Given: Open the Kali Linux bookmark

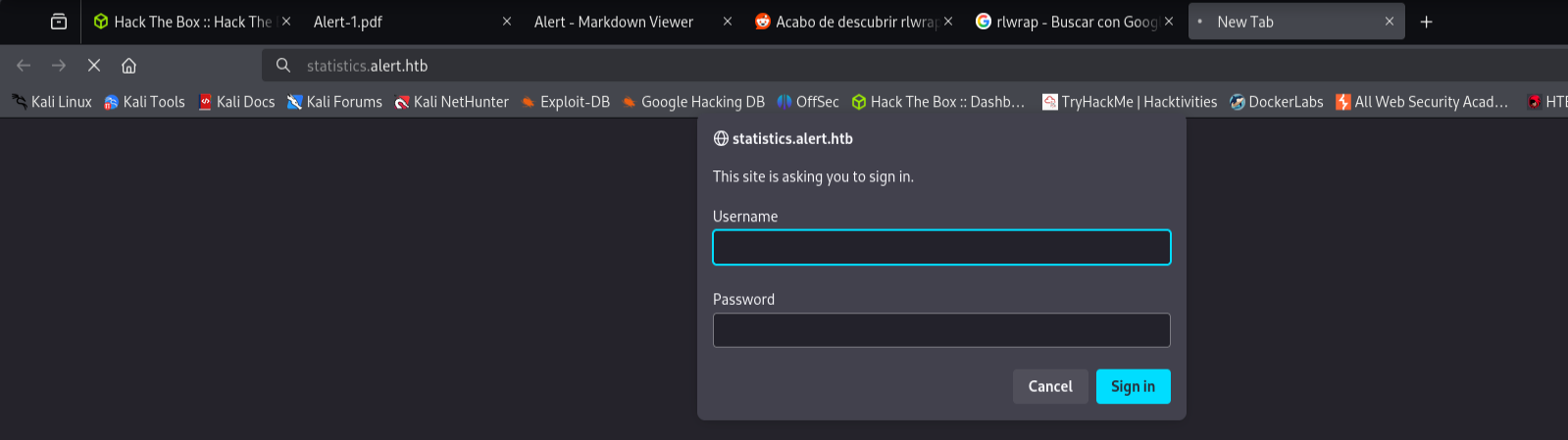Looking at the screenshot, I should (x=52, y=102).
